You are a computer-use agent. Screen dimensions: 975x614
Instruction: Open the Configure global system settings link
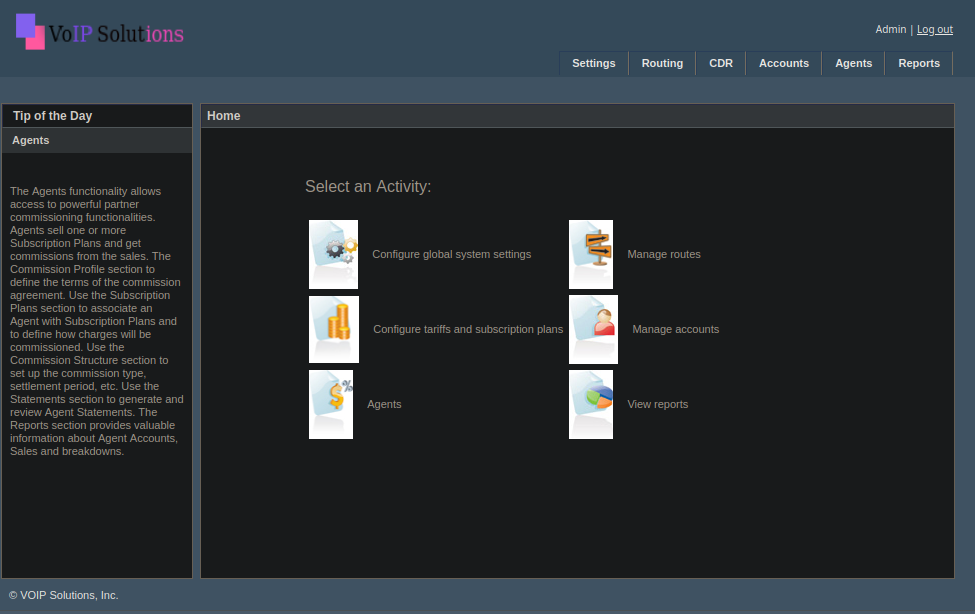click(x=451, y=254)
